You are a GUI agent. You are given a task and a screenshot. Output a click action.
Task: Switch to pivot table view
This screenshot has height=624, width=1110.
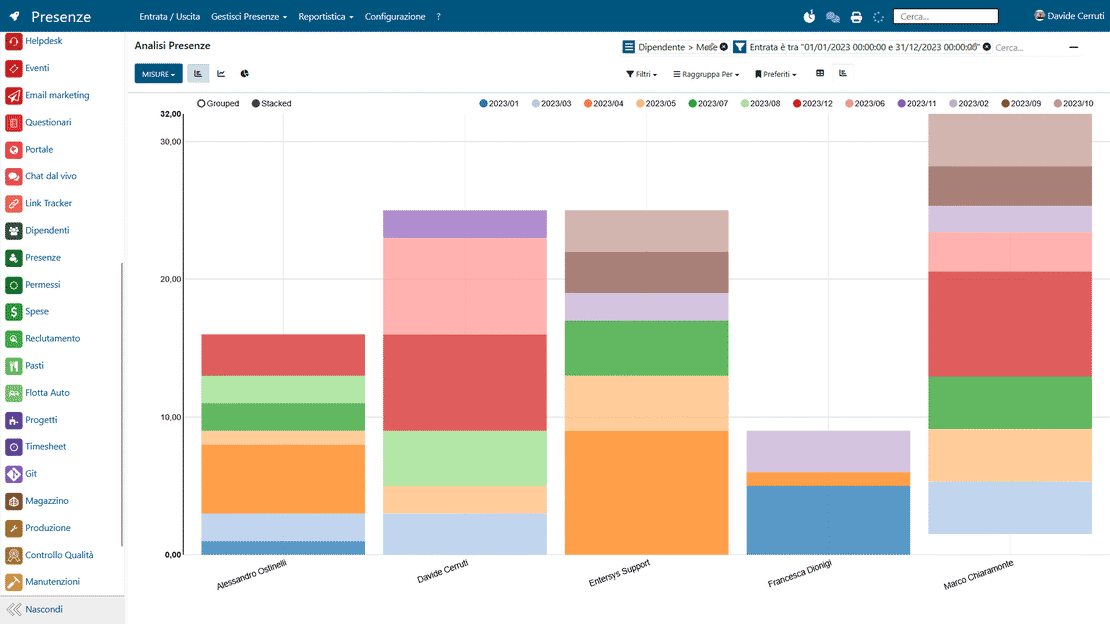[x=820, y=73]
